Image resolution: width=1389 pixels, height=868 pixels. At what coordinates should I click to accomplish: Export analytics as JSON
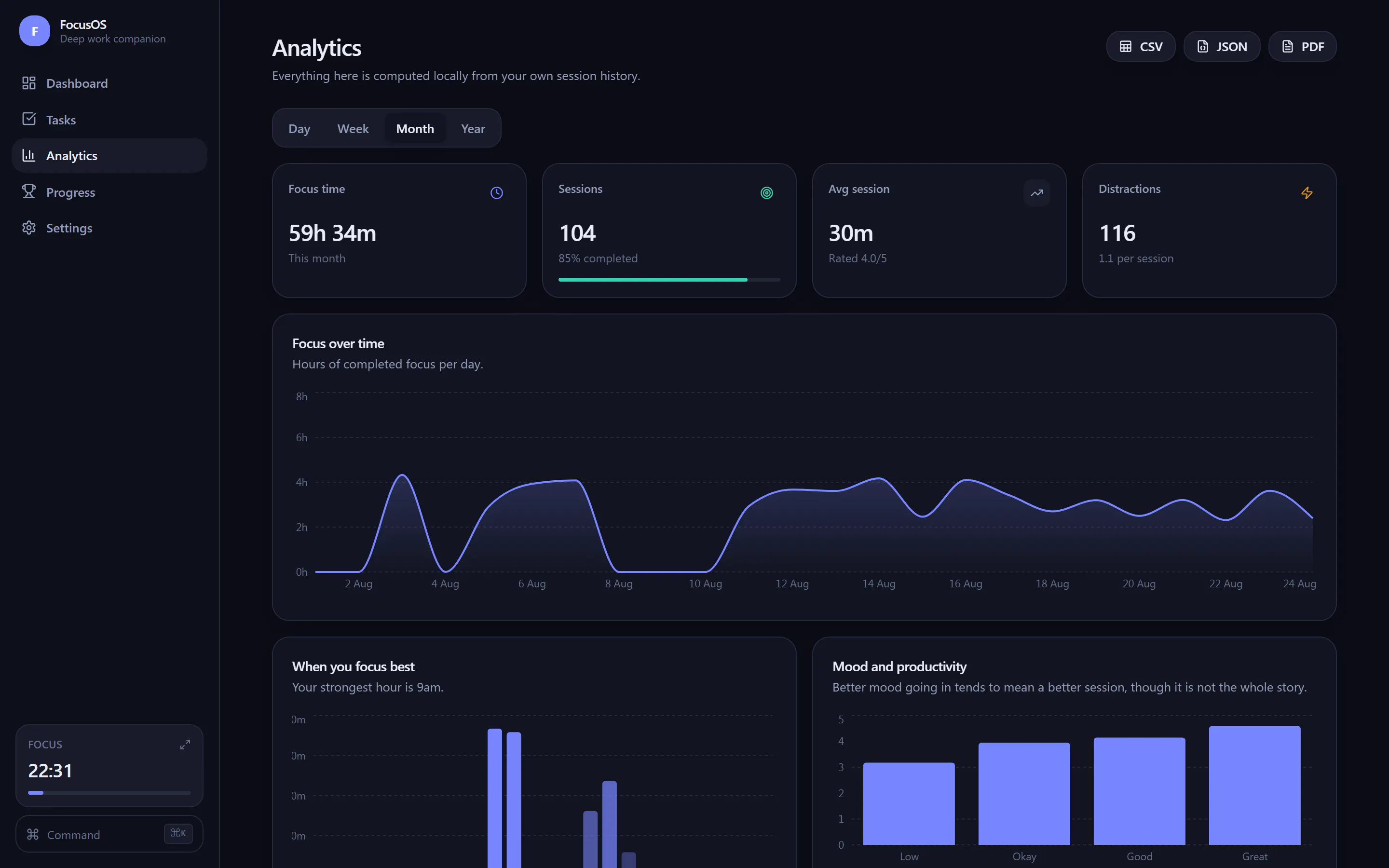(x=1221, y=46)
